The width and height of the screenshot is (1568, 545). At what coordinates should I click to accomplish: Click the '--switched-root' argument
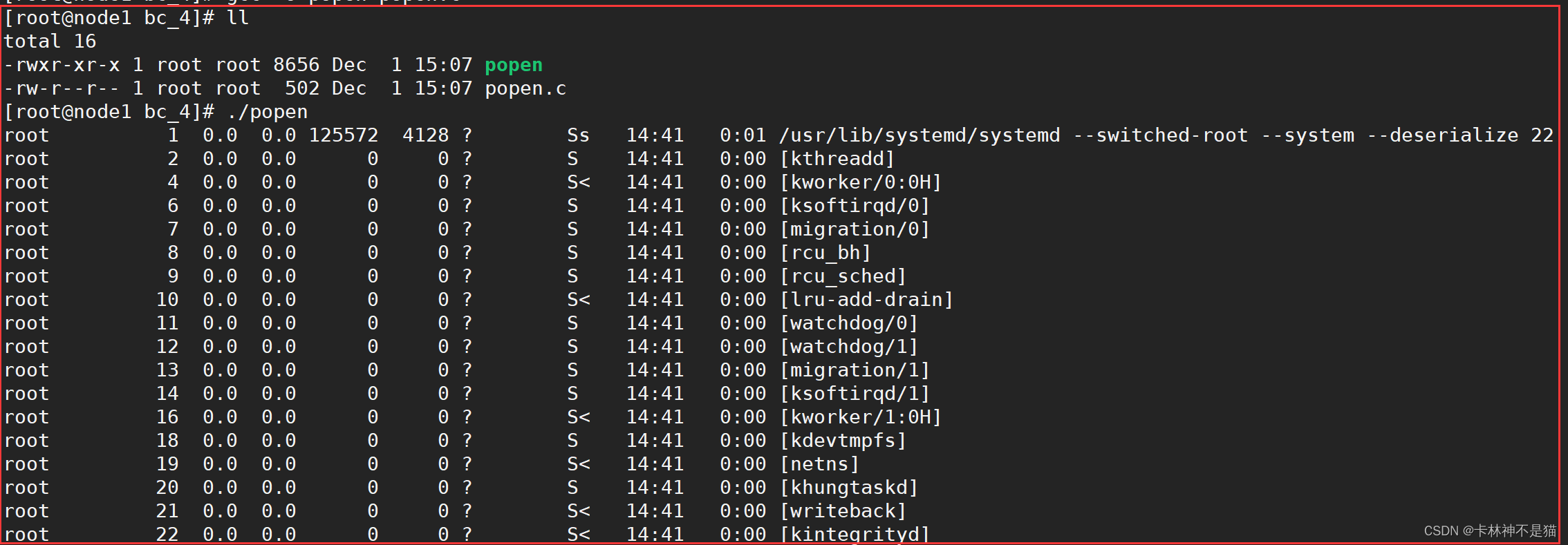[x=1161, y=135]
